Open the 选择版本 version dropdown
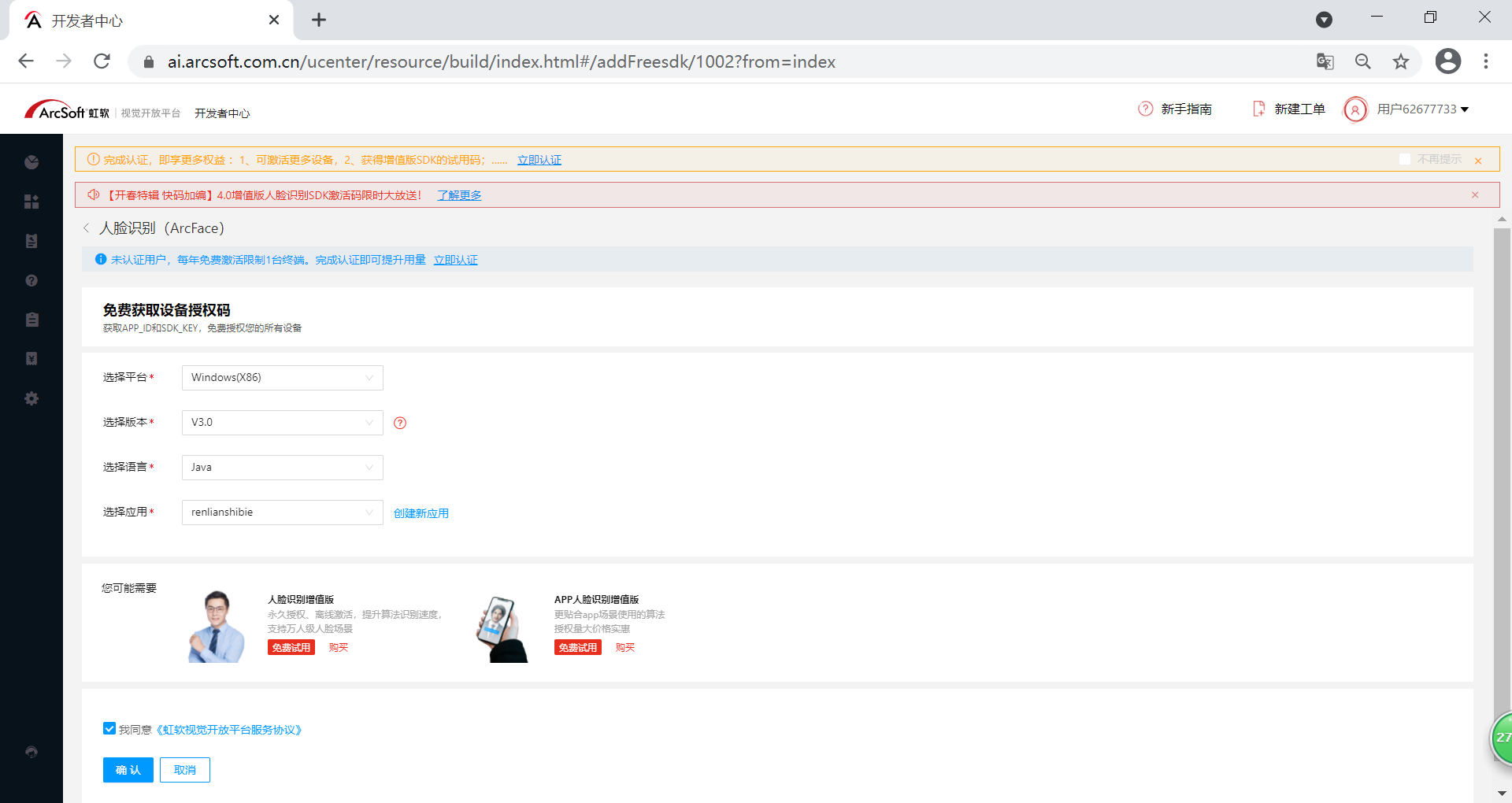The height and width of the screenshot is (803, 1512). point(281,422)
